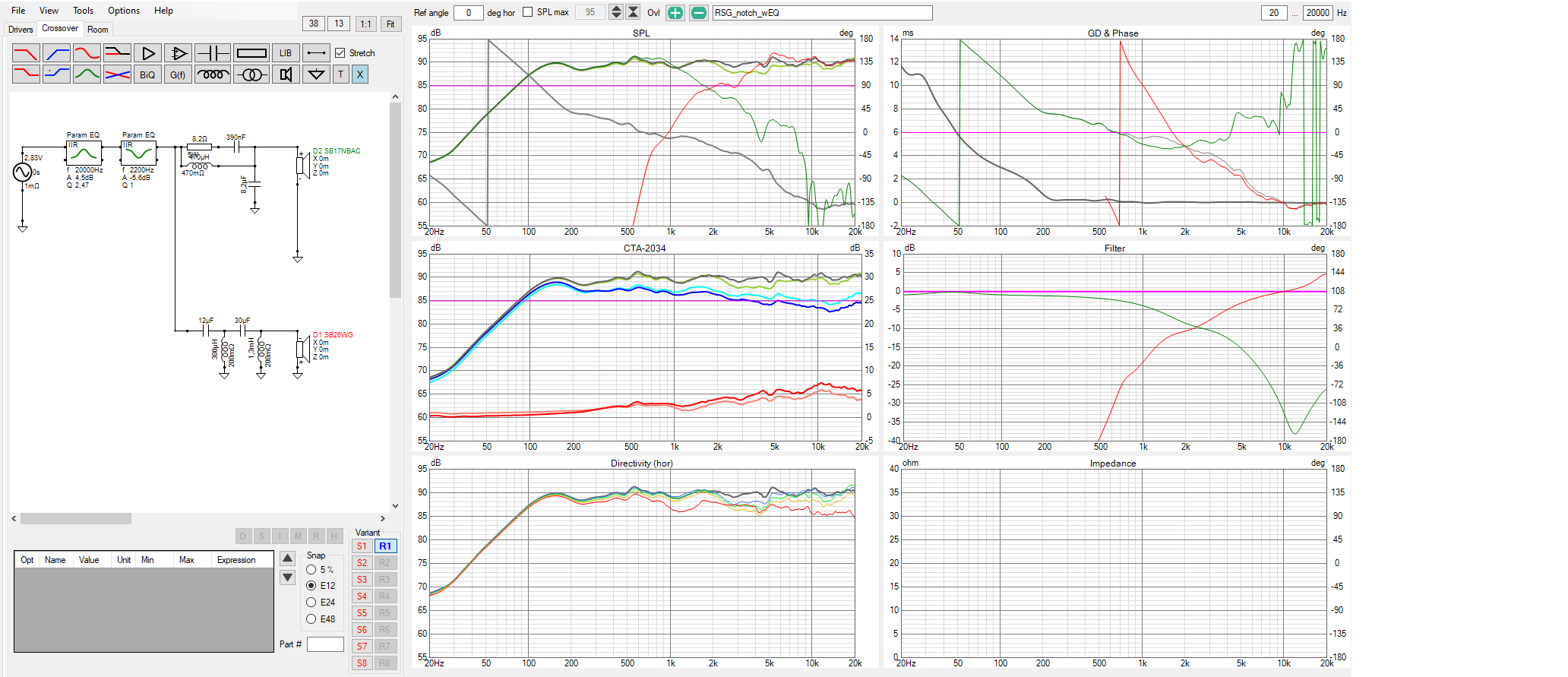Select the green parametric EQ peak icon
The image size is (1568, 677).
[87, 74]
